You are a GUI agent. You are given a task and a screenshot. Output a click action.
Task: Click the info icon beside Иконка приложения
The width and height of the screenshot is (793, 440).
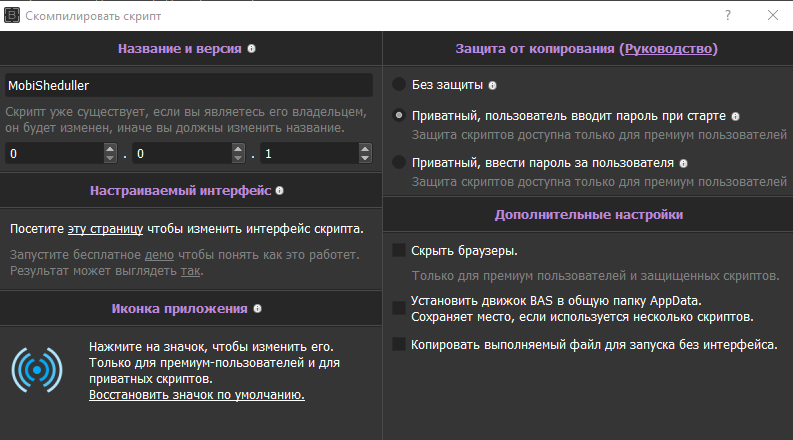(x=257, y=309)
